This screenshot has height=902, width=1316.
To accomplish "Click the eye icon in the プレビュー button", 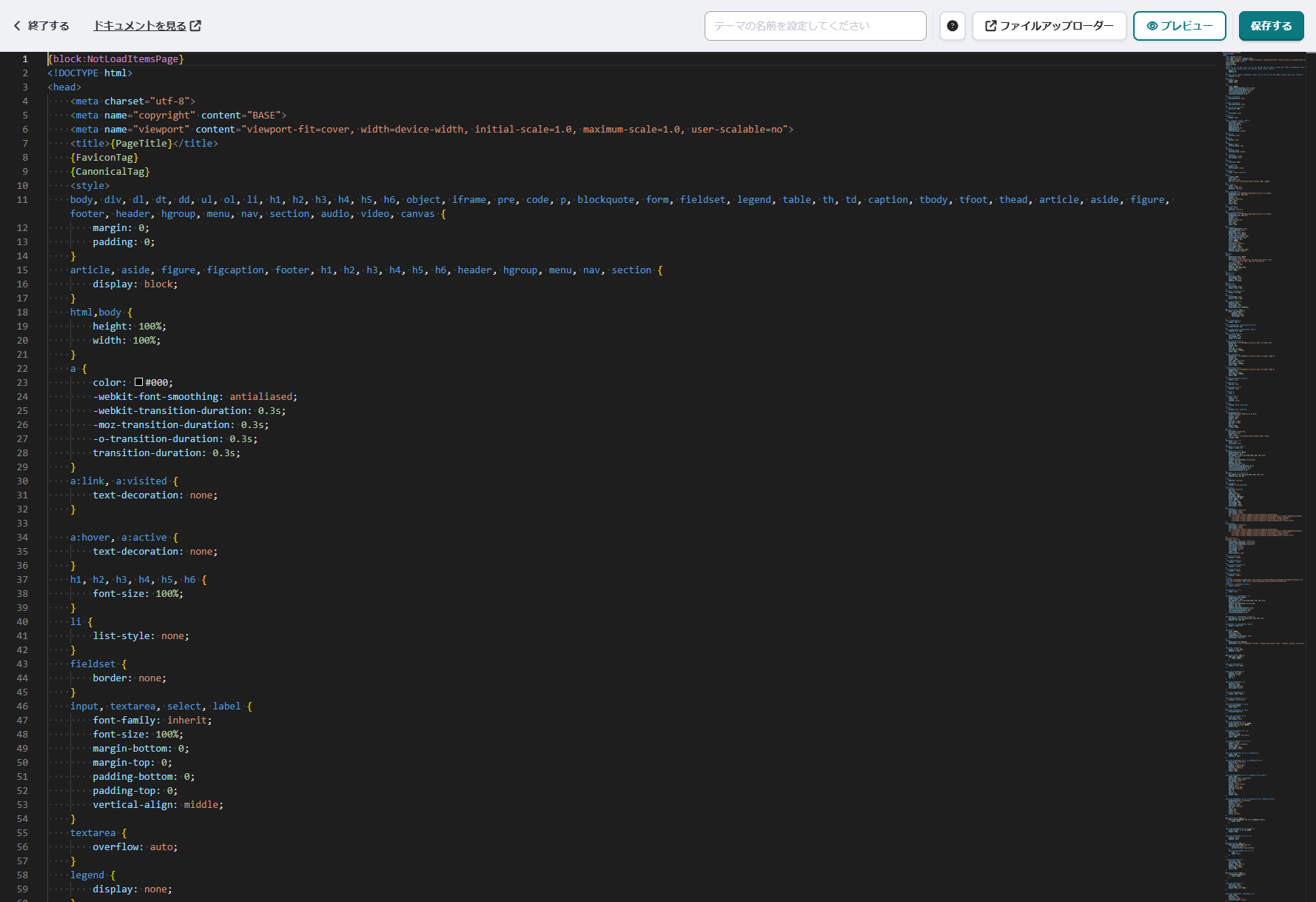I will [x=1152, y=26].
